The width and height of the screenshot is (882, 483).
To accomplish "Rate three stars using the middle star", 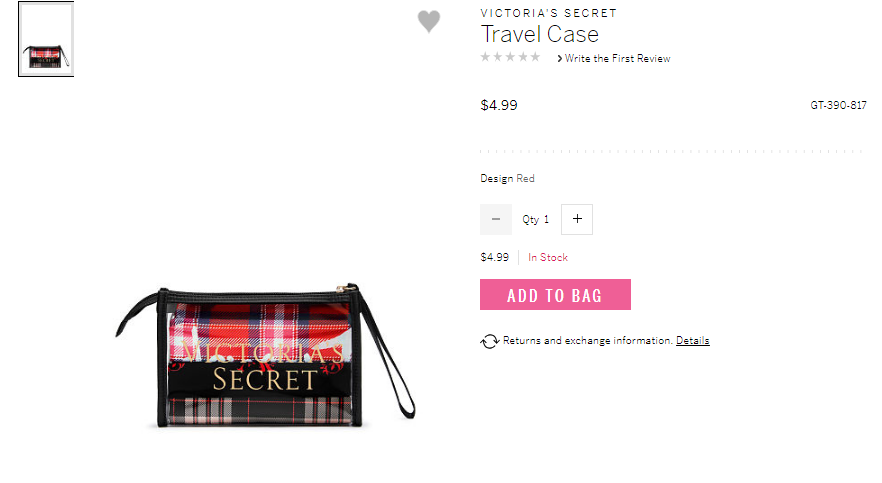I will pyautogui.click(x=510, y=57).
